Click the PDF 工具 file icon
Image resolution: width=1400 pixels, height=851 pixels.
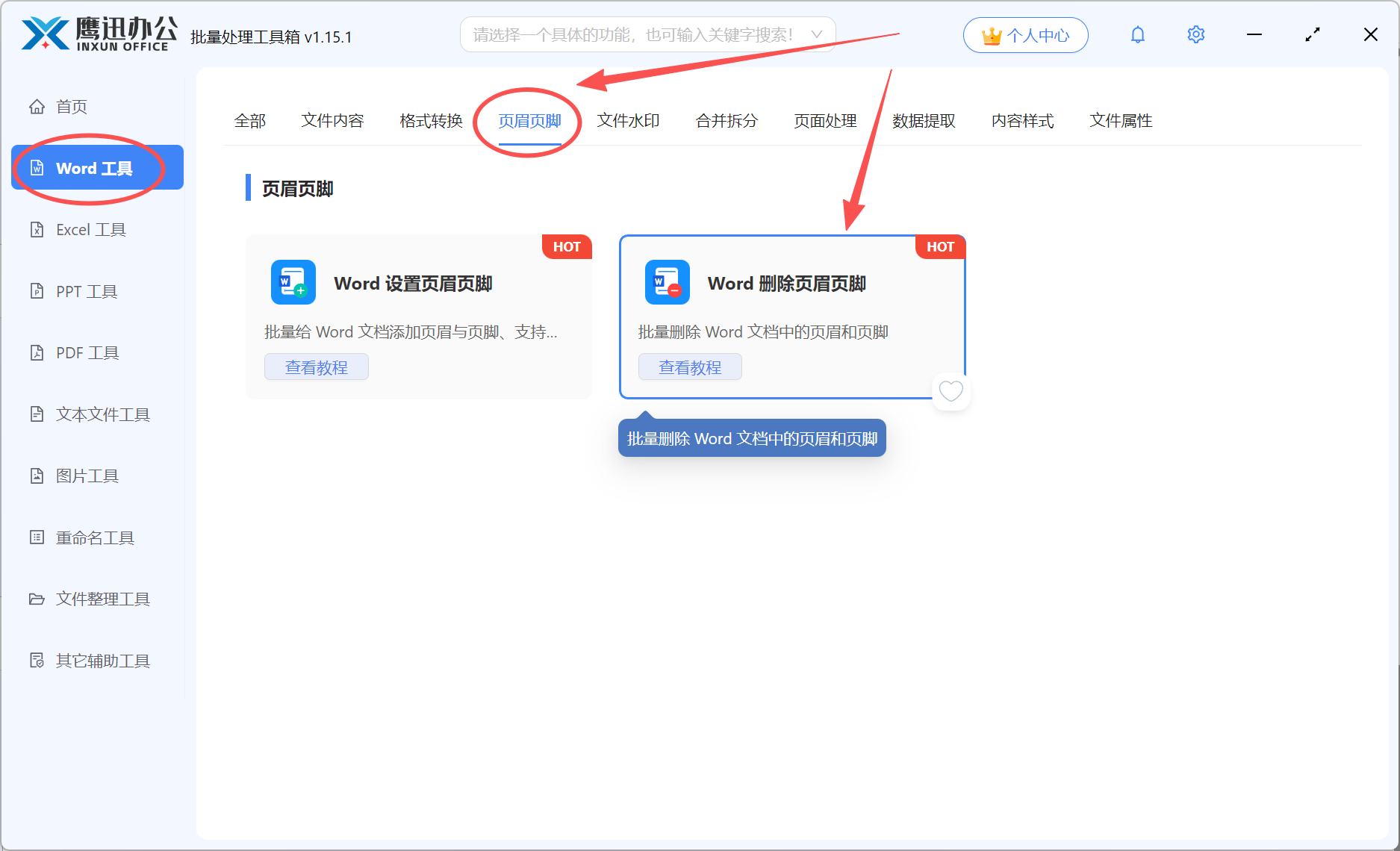pos(37,352)
